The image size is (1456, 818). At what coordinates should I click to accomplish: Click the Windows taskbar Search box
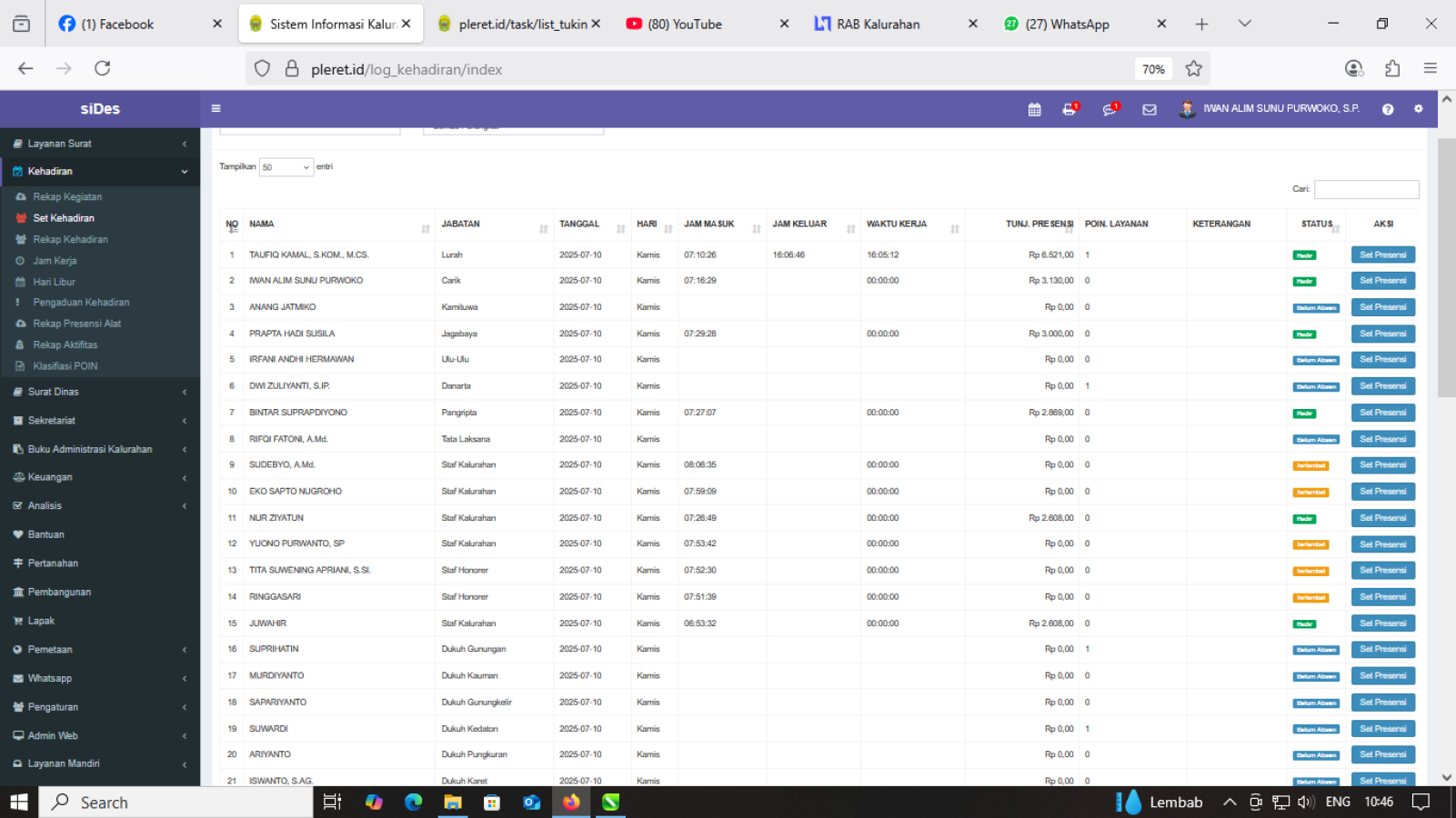pos(177,802)
